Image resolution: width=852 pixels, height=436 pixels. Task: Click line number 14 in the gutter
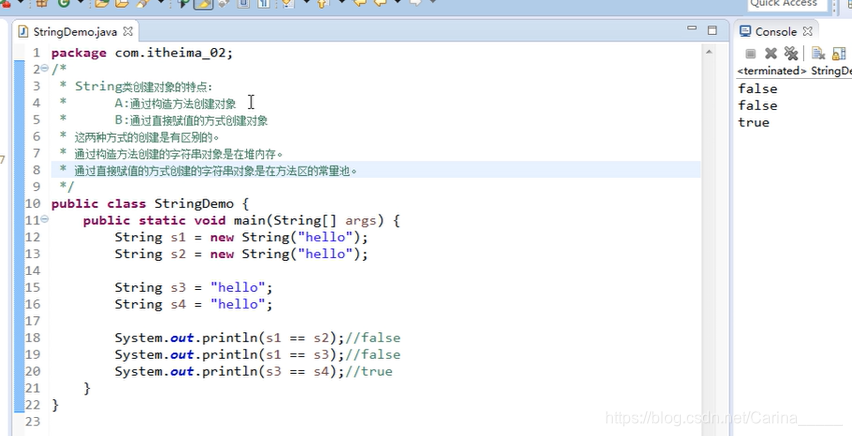click(x=33, y=271)
